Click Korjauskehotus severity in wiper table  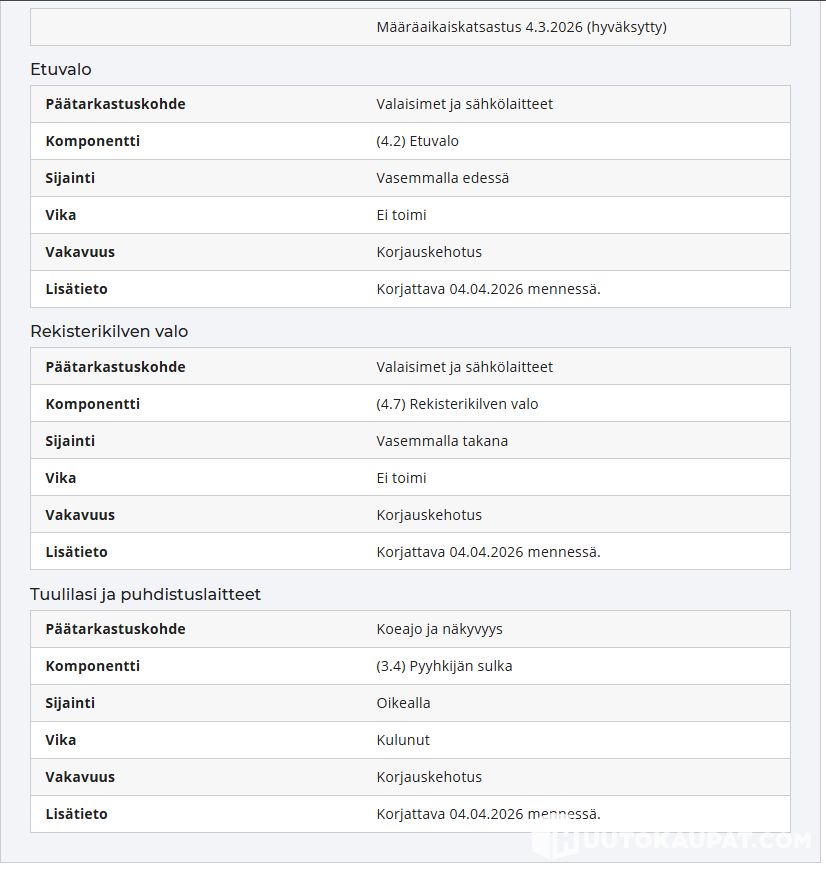pyautogui.click(x=429, y=777)
